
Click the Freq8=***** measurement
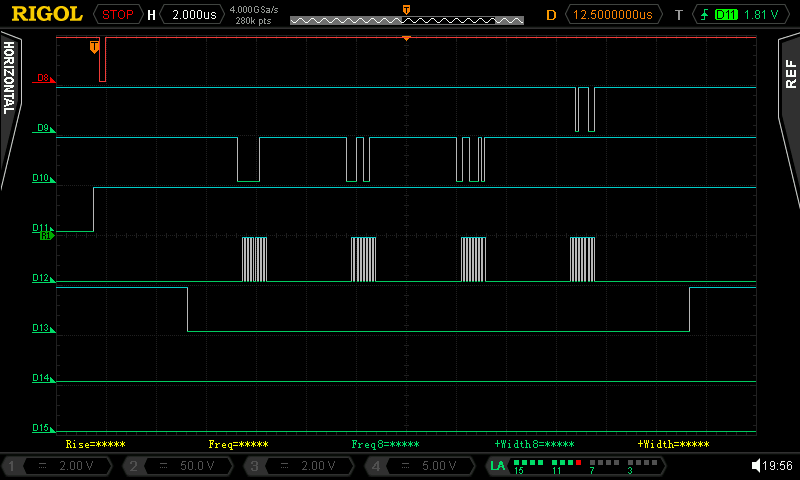pos(385,444)
